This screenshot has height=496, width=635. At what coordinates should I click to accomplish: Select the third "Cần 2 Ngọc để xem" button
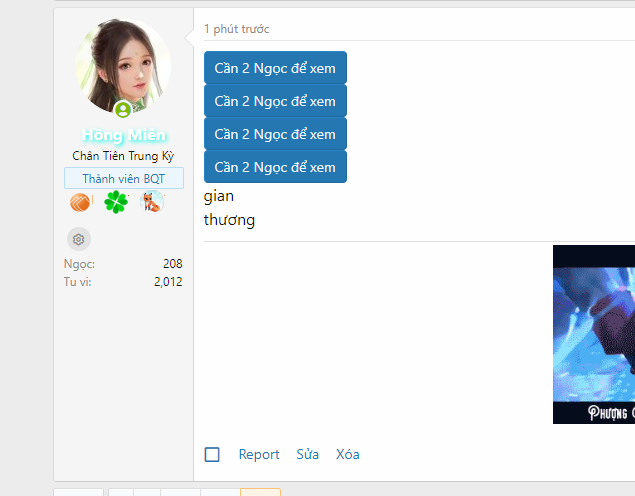pyautogui.click(x=275, y=134)
